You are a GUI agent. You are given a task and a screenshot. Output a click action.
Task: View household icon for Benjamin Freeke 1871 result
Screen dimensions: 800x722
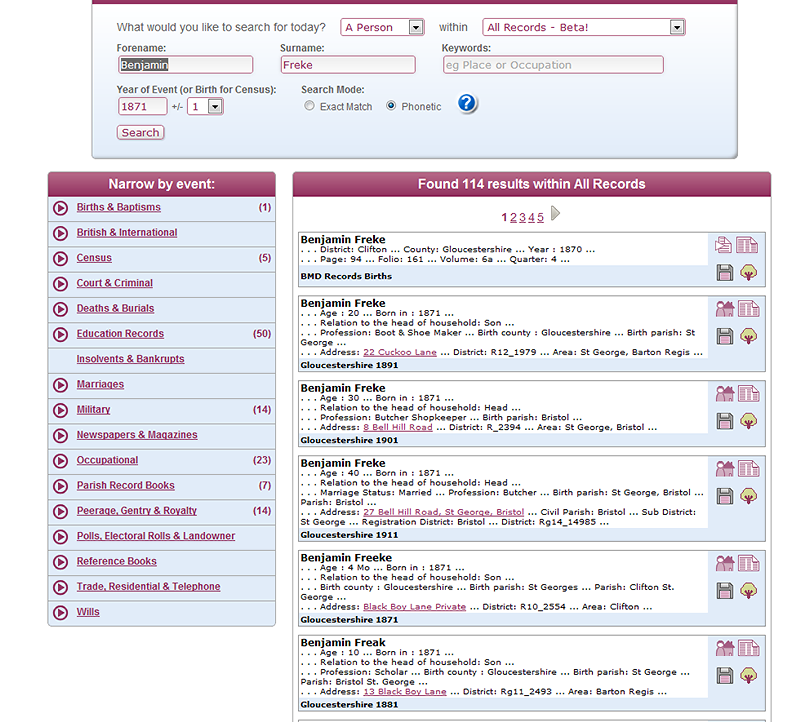click(724, 563)
